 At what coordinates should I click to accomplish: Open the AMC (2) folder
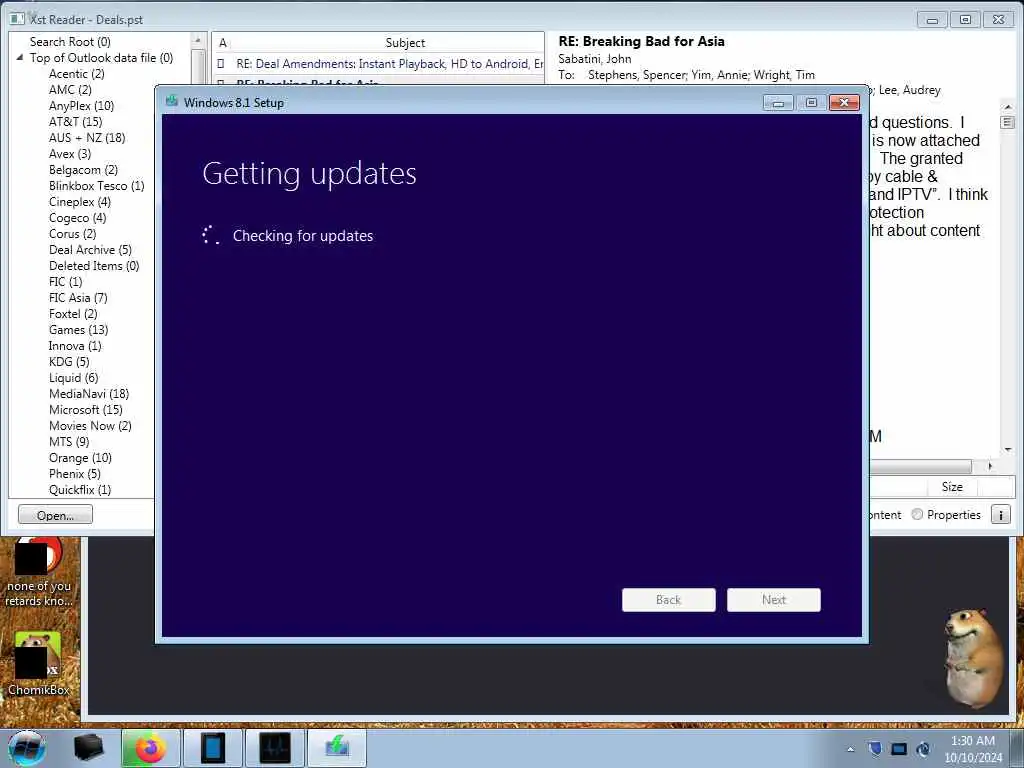point(70,89)
